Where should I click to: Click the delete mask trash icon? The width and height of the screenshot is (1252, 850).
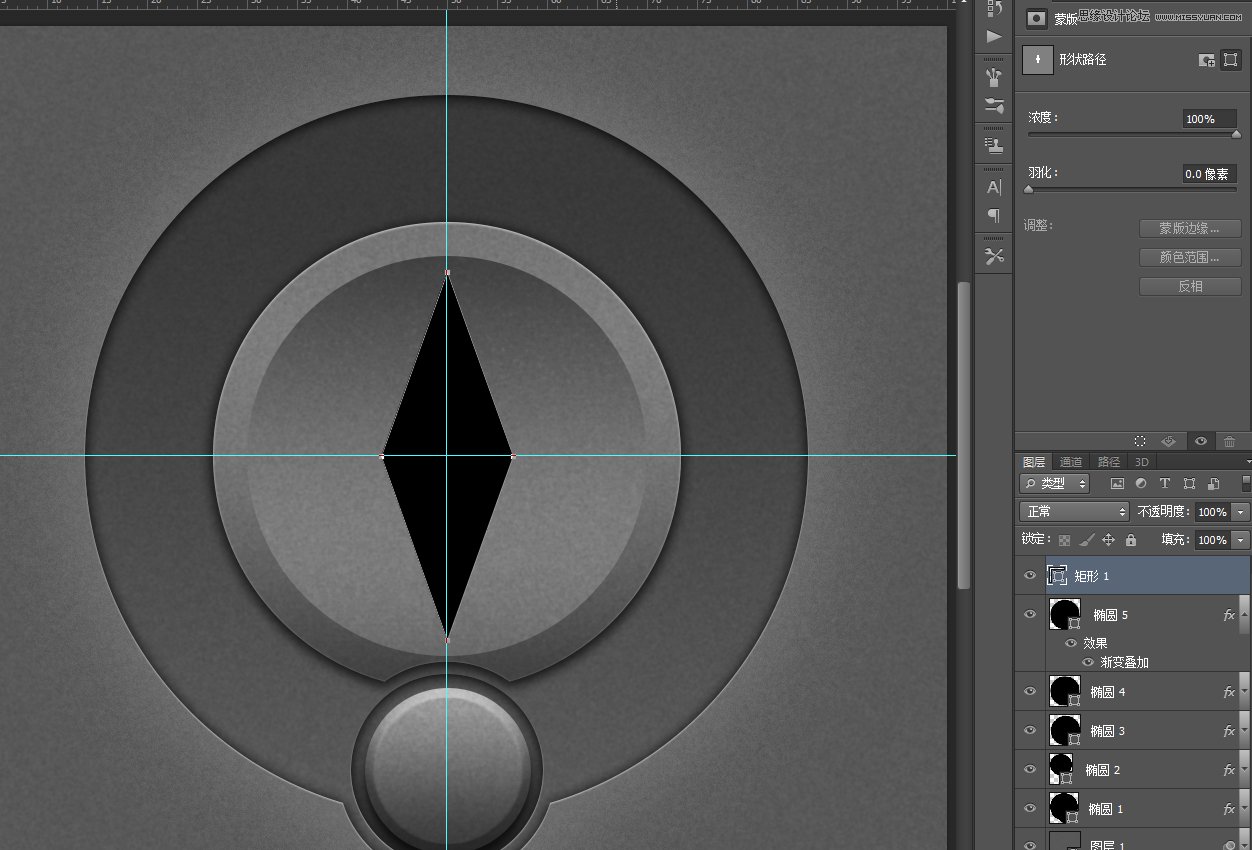(x=1230, y=441)
